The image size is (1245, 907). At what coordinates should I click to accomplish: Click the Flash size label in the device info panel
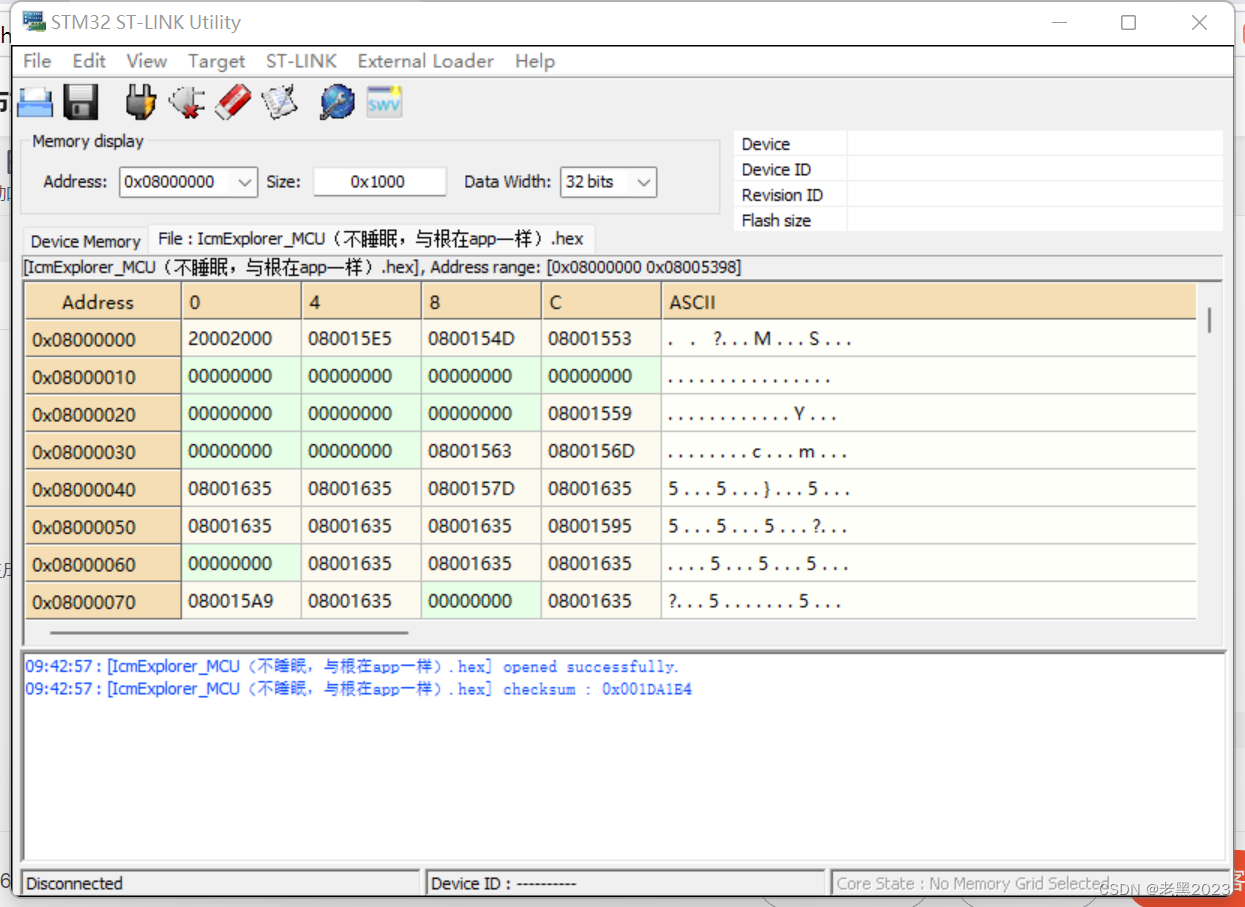[777, 220]
